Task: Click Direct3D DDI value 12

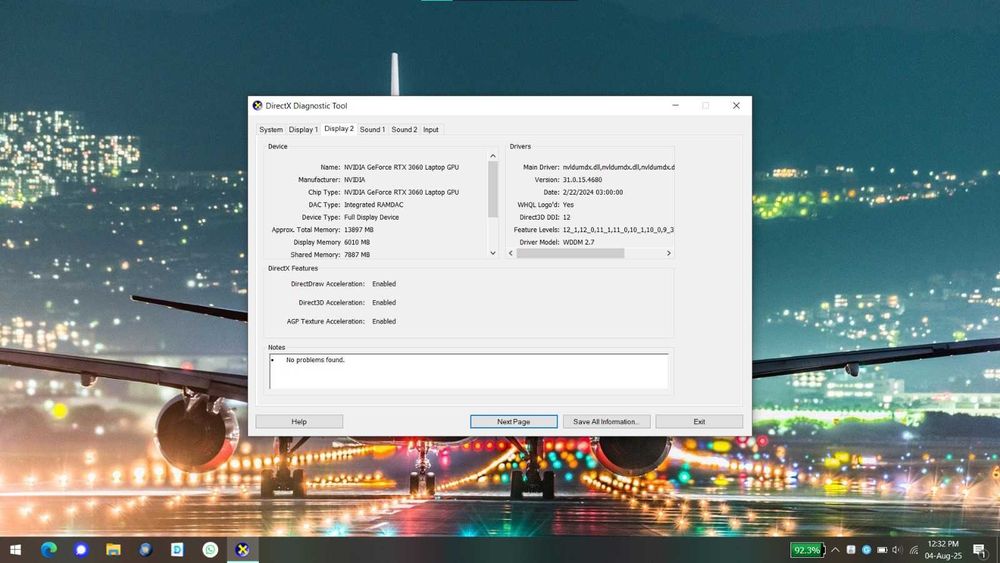Action: (566, 217)
